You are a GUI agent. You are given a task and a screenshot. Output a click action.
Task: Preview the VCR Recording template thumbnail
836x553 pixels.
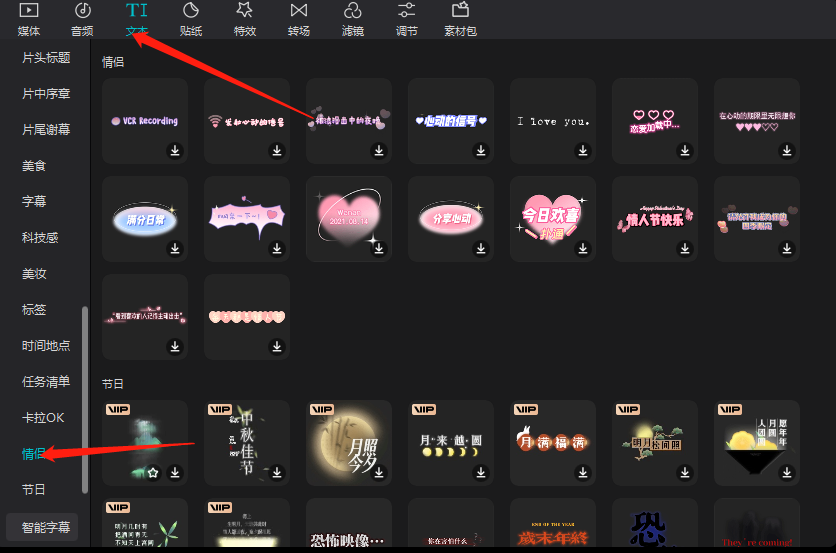point(144,121)
